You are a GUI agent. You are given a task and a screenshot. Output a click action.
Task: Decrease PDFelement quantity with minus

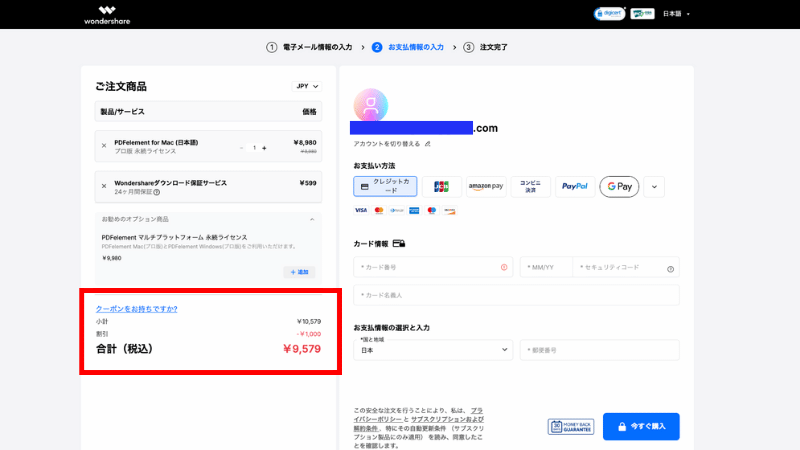coord(241,148)
